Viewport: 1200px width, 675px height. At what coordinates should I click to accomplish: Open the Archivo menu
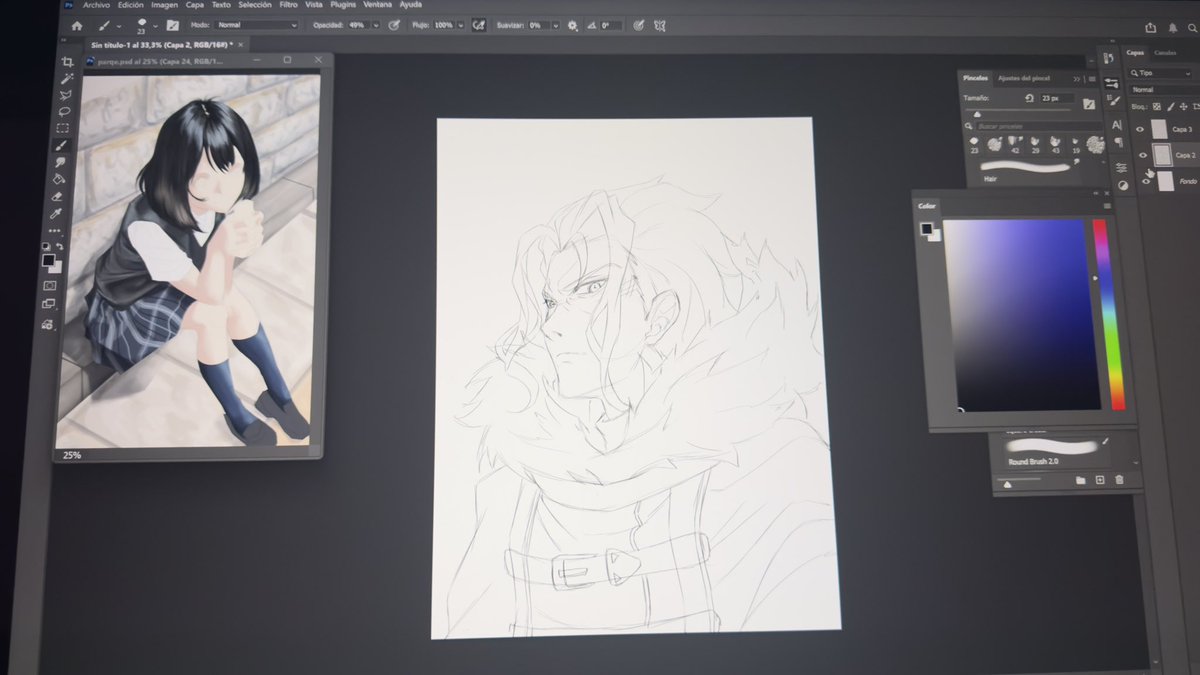pyautogui.click(x=96, y=5)
